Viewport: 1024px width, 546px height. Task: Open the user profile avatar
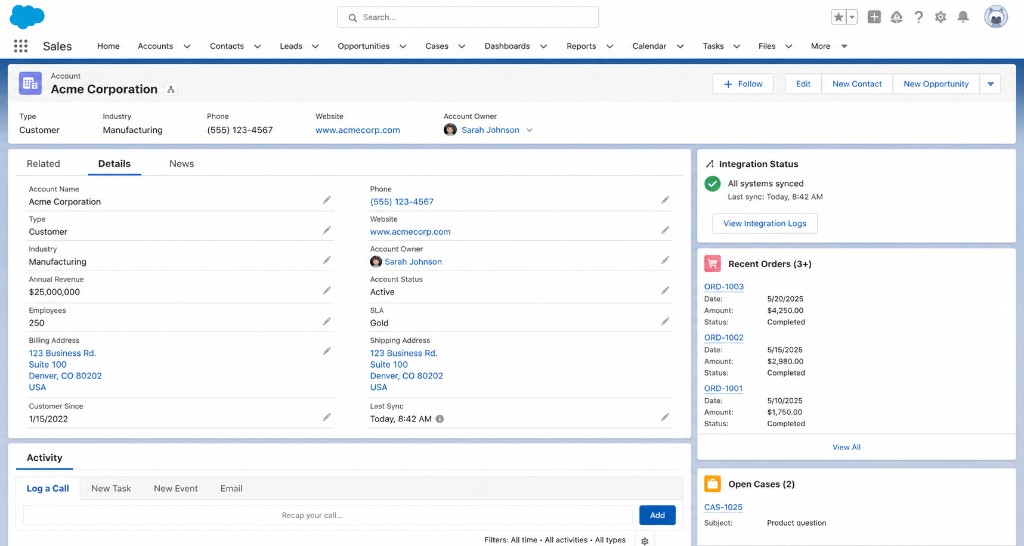click(x=996, y=17)
